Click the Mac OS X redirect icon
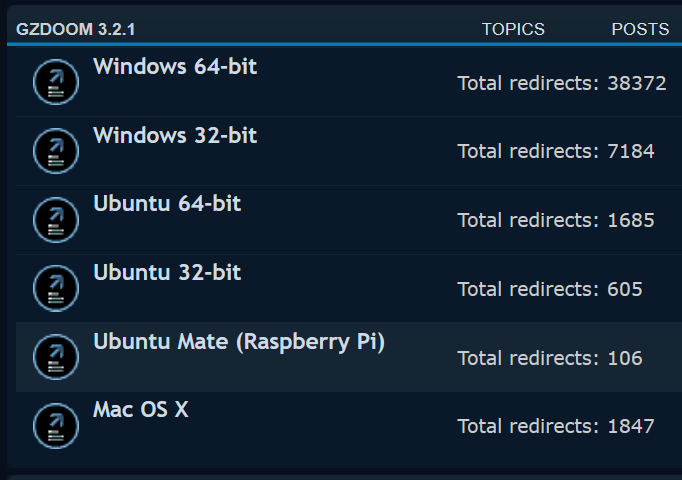This screenshot has height=480, width=682. point(56,426)
